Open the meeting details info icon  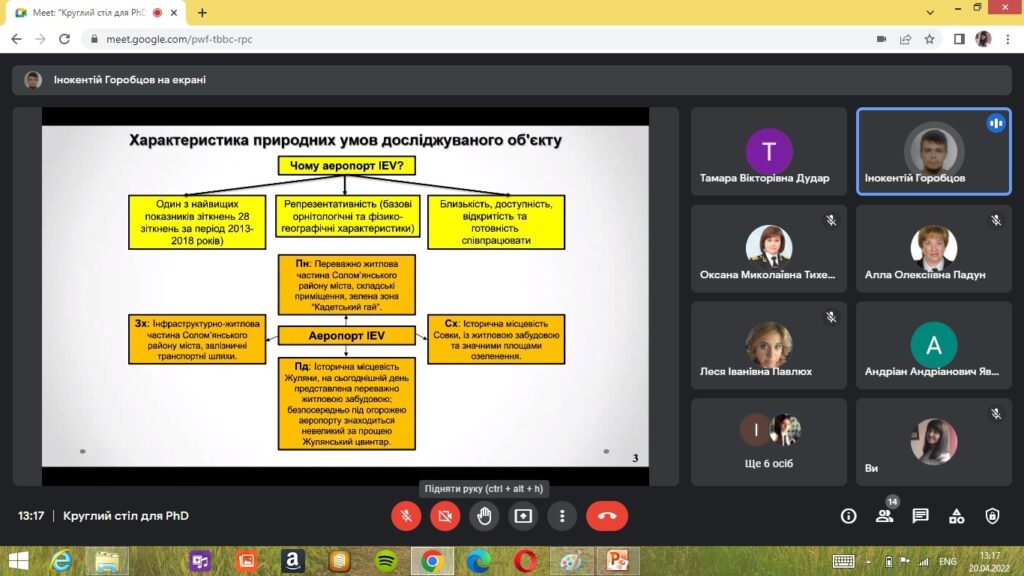pos(848,516)
